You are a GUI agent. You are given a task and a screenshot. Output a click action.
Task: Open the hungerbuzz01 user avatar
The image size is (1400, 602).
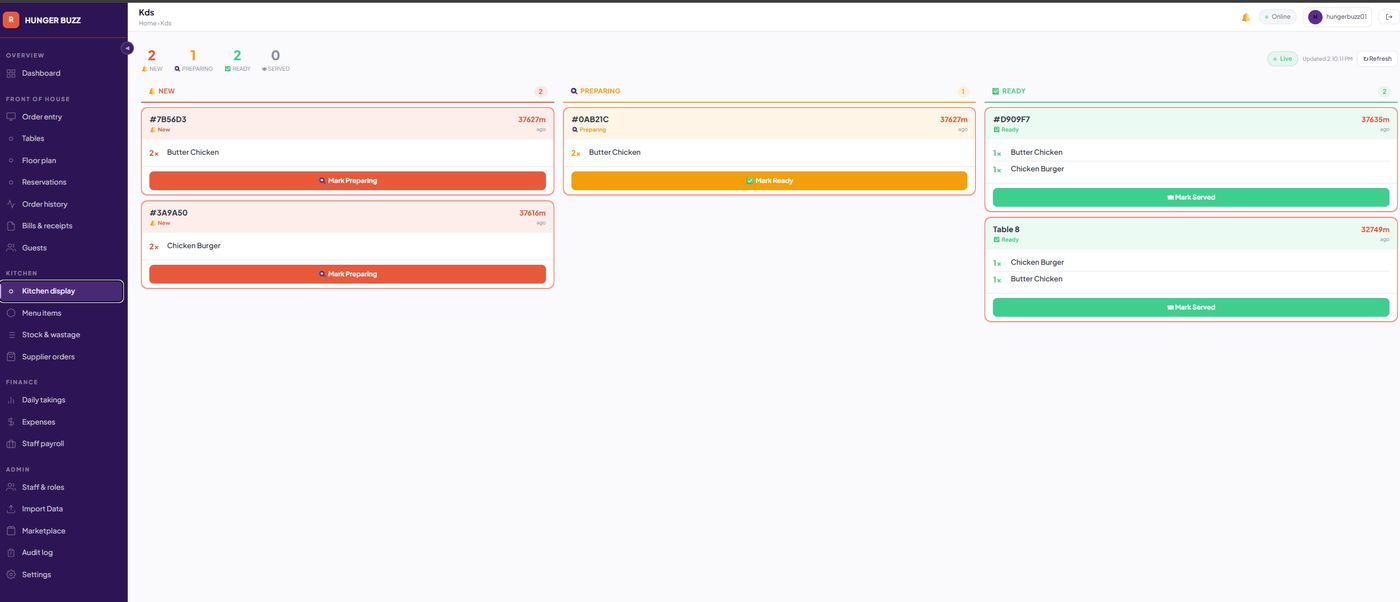[x=1315, y=17]
